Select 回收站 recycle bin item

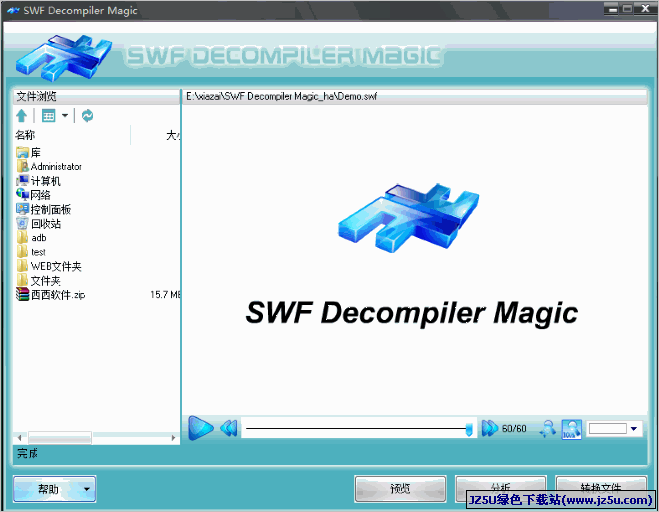click(38, 223)
